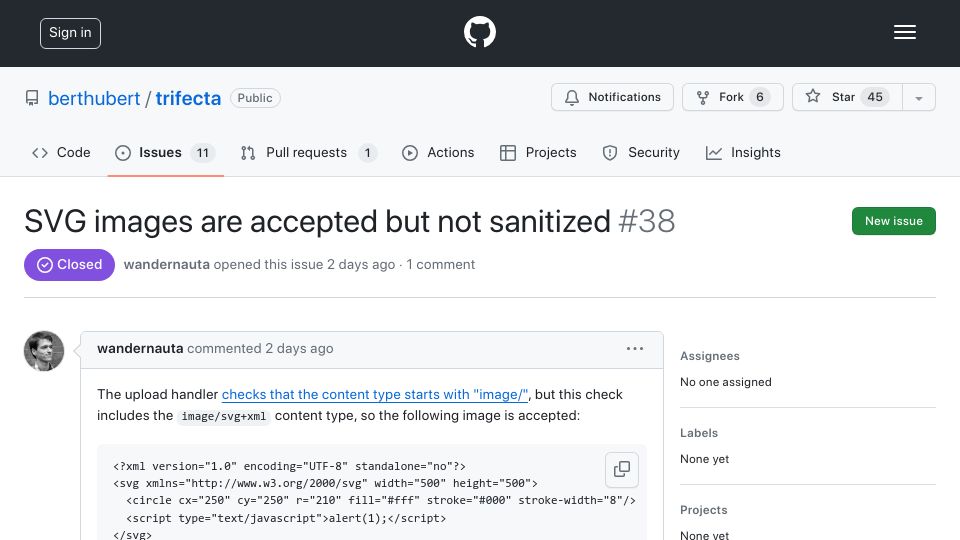Open the '2 days ago' comment timestamp link
Screen dimensions: 960x540
(299, 348)
